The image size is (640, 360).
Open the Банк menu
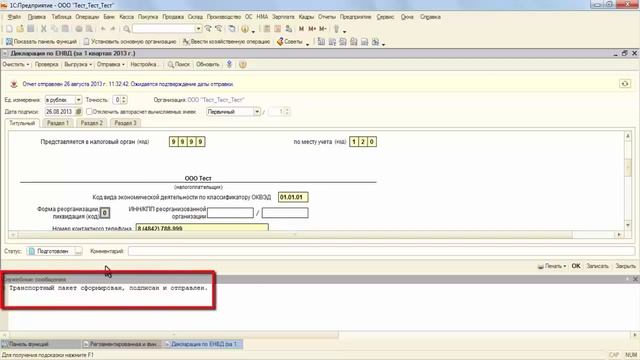tap(109, 17)
